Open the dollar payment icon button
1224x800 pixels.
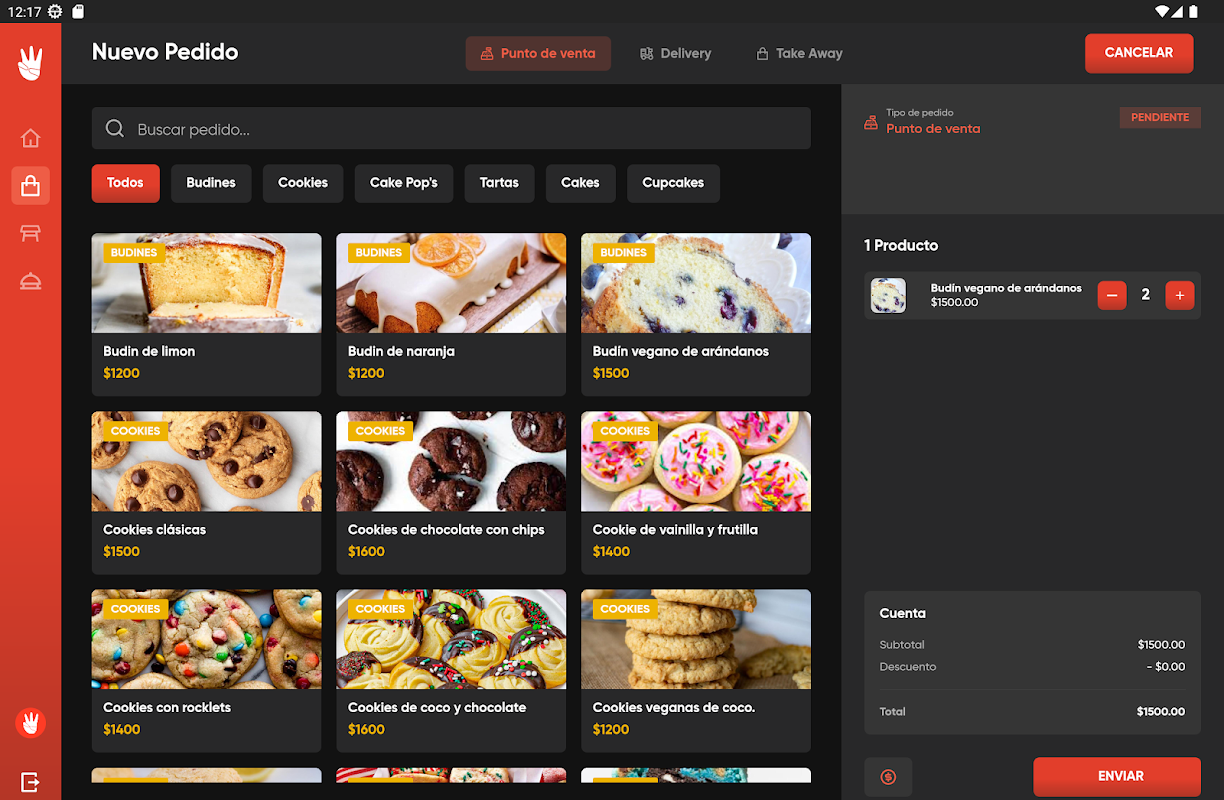click(x=888, y=777)
